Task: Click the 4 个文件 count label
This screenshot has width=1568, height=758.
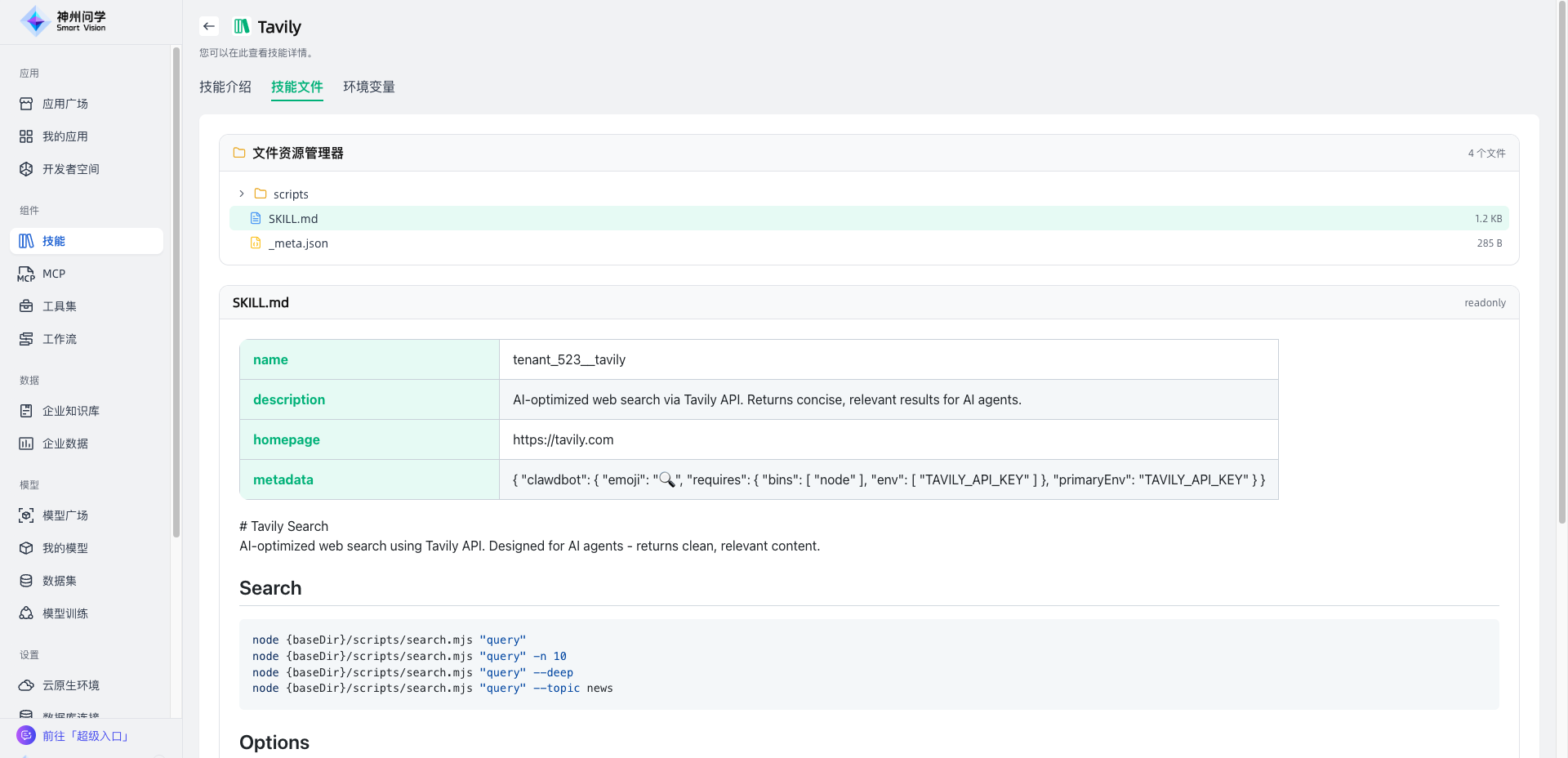Action: click(1486, 153)
